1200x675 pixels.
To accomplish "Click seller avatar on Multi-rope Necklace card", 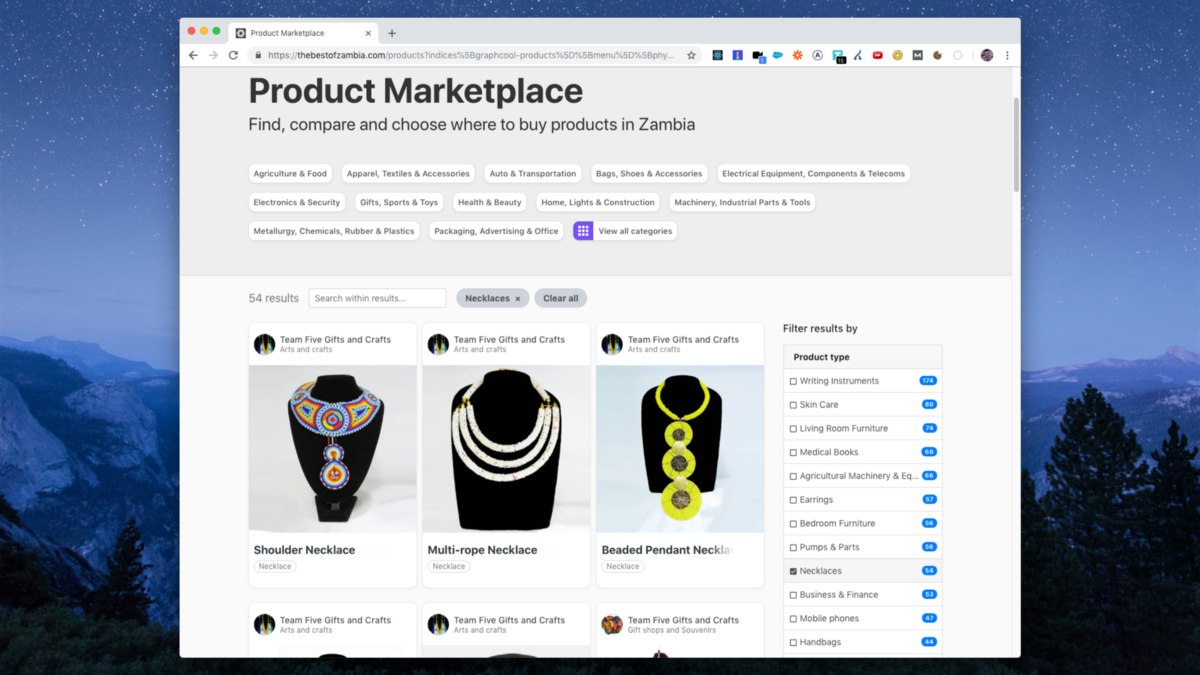I will pyautogui.click(x=438, y=344).
